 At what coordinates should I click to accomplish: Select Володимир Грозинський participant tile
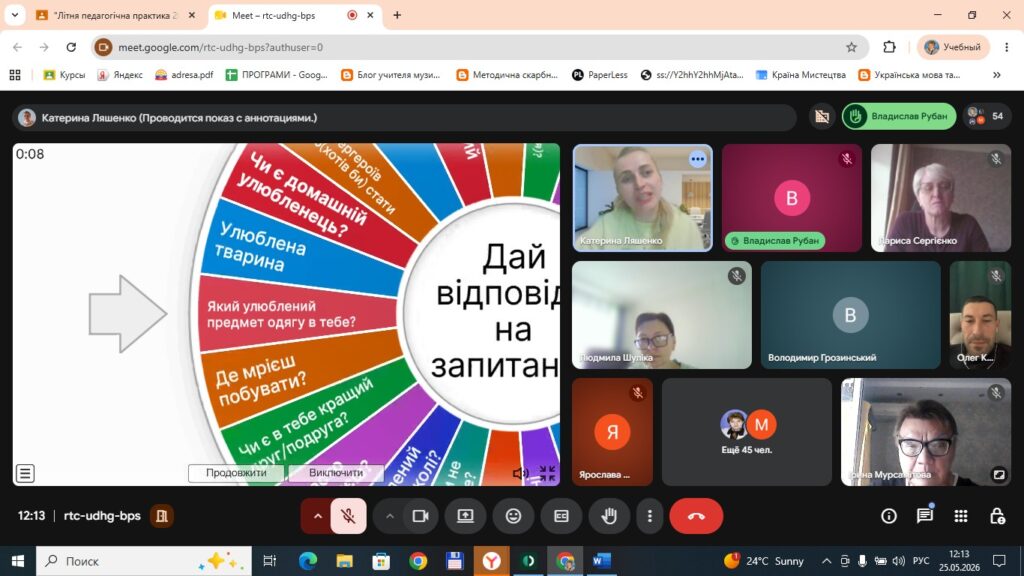pos(850,315)
